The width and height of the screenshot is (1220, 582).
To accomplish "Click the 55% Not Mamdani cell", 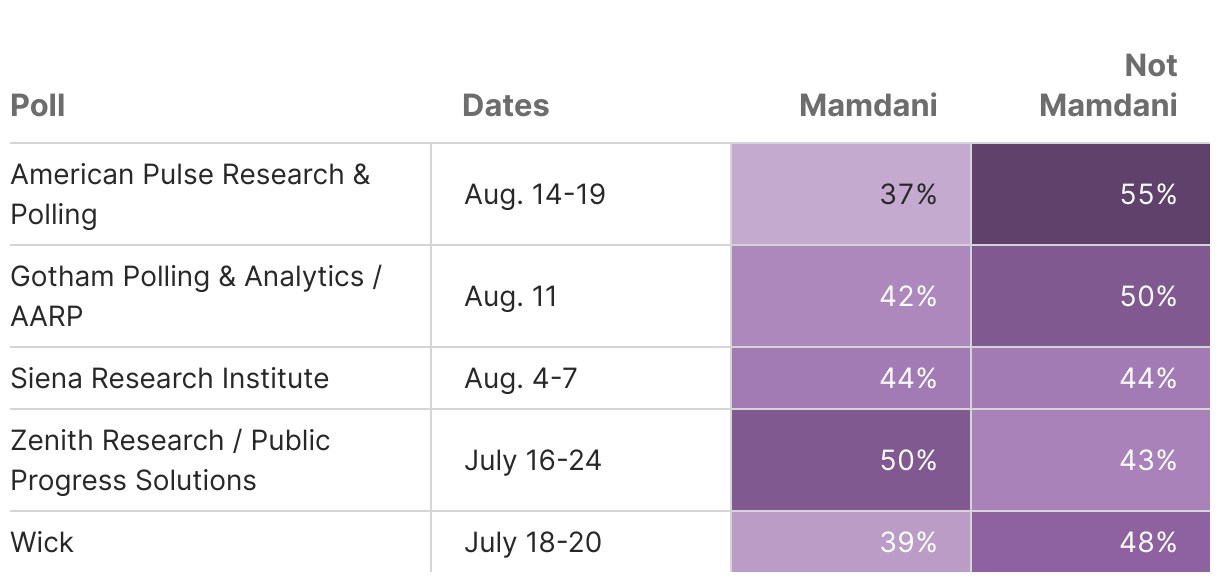I will [1091, 194].
